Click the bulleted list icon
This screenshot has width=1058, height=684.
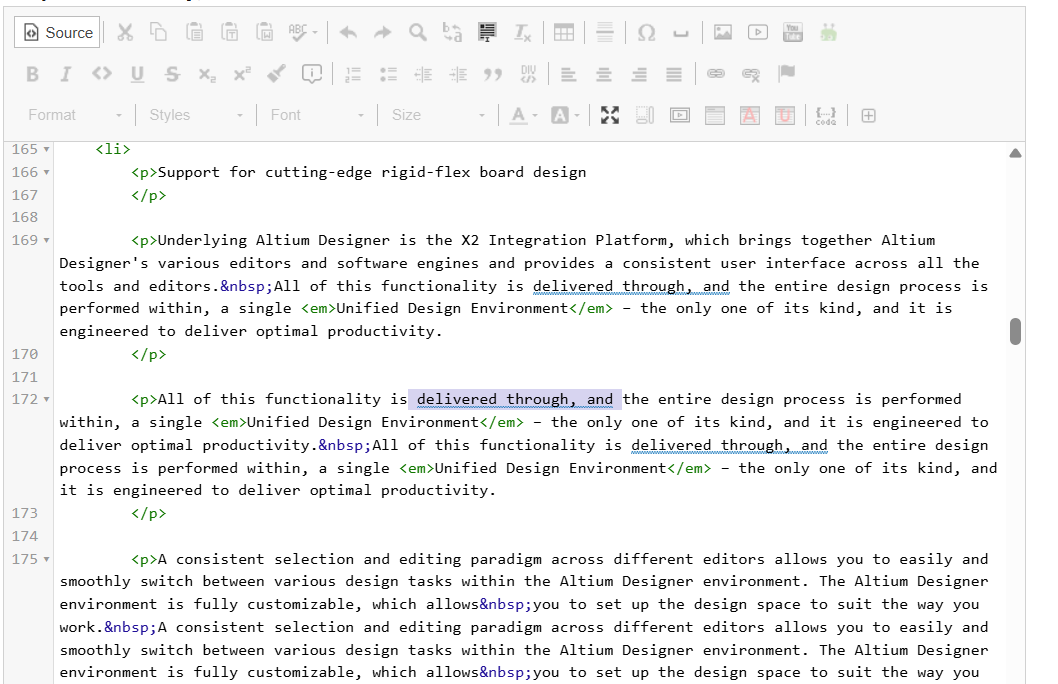click(x=388, y=74)
